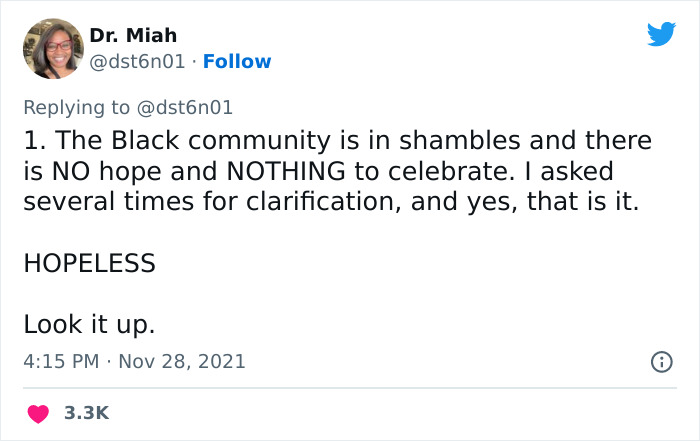Follow the account via Follow link
The image size is (700, 441).
pos(237,62)
